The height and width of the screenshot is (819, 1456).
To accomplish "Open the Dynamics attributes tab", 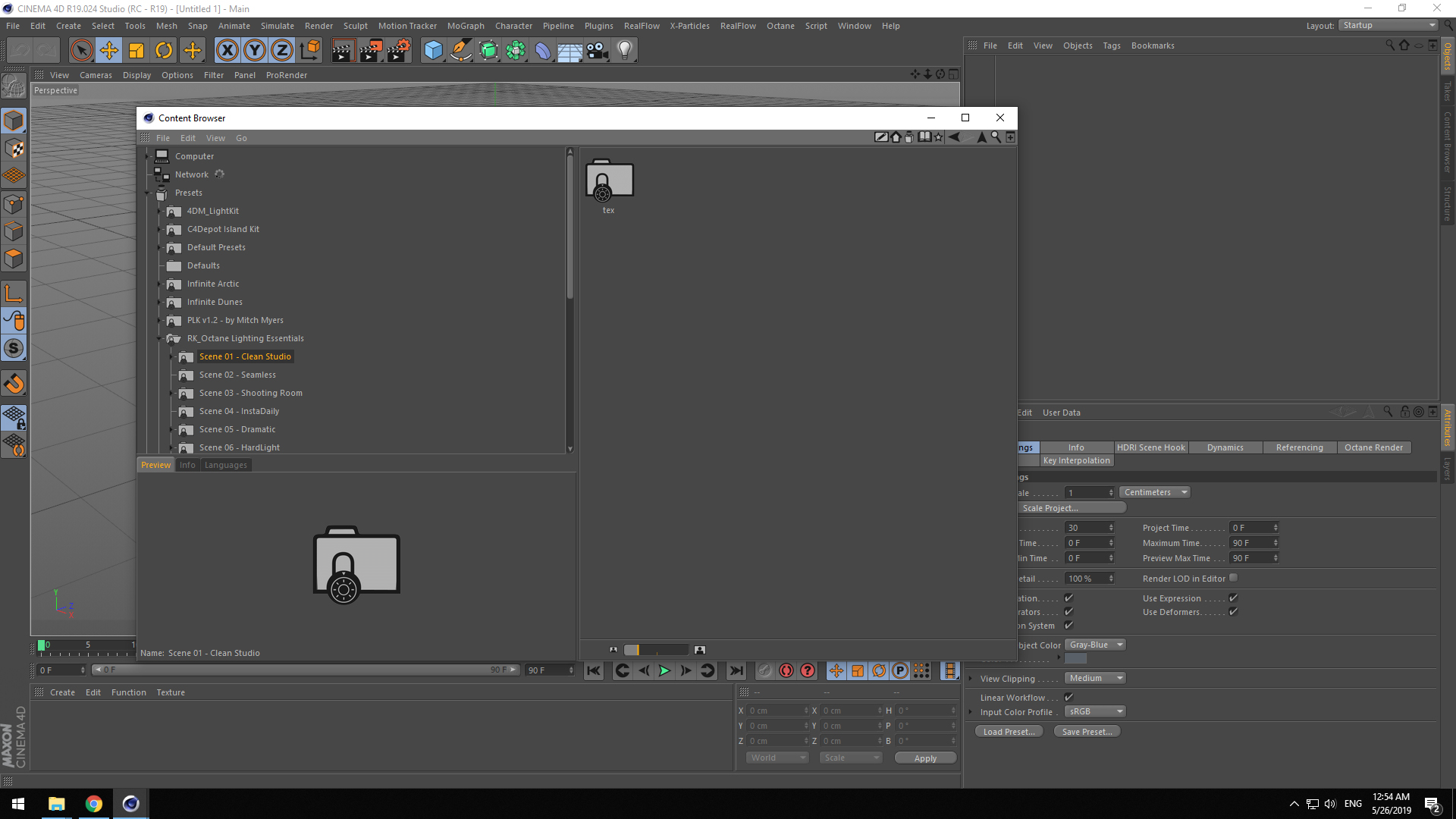I will click(x=1225, y=447).
